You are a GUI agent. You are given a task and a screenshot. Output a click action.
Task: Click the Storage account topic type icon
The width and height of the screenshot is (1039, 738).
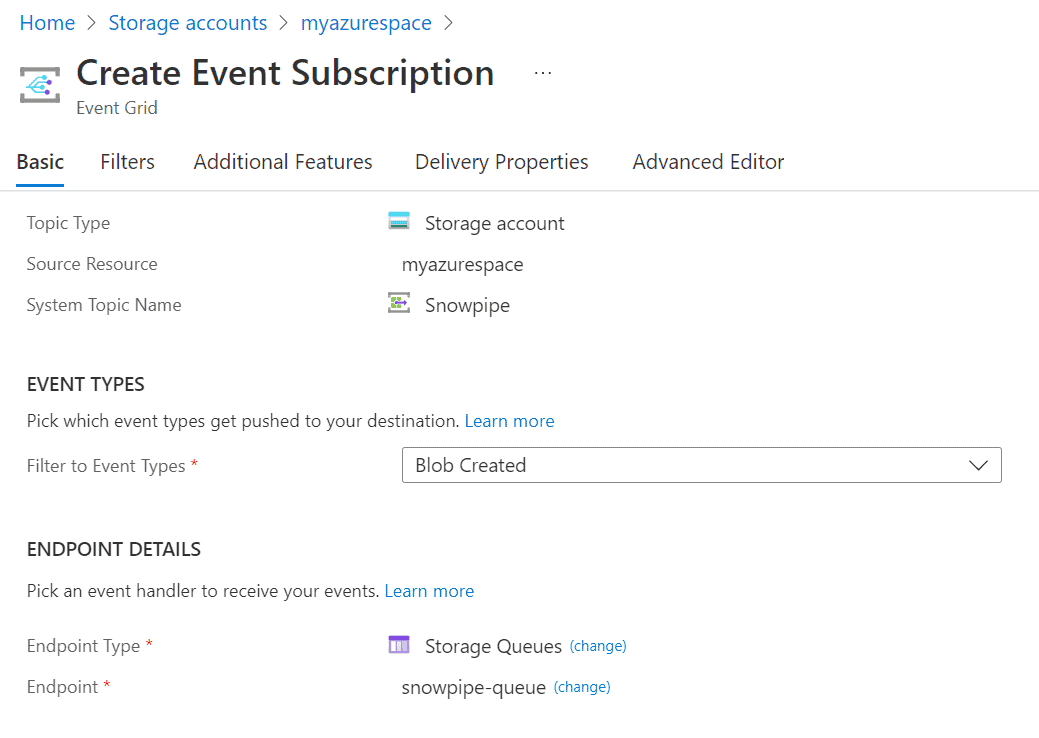pyautogui.click(x=399, y=222)
